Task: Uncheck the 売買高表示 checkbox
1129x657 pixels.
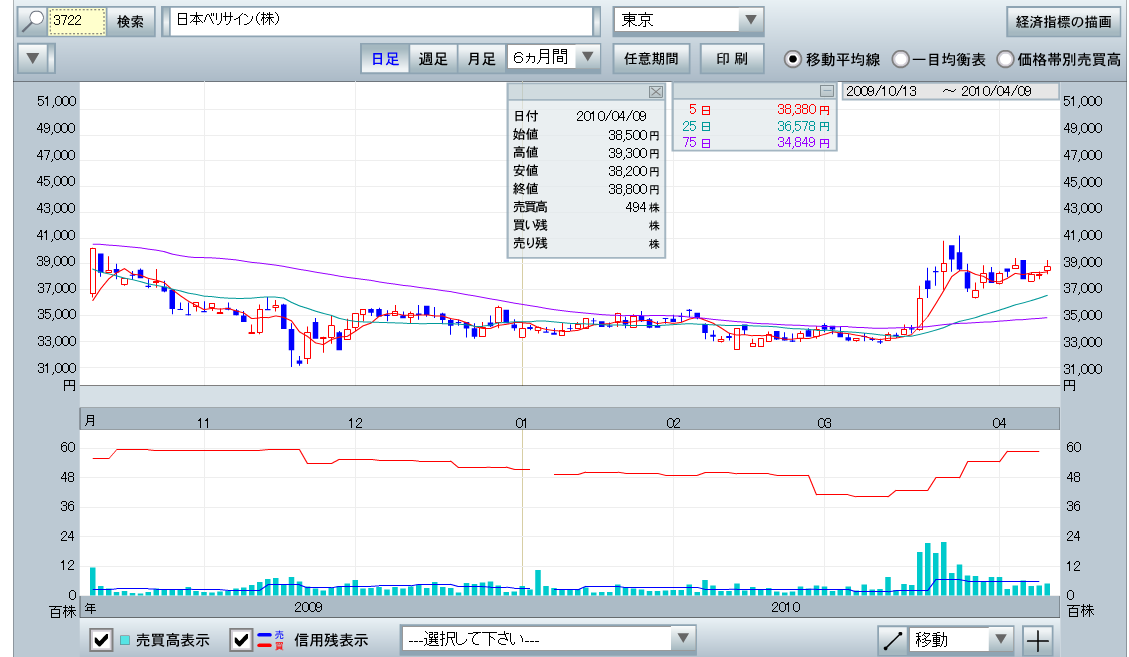Action: click(x=101, y=640)
